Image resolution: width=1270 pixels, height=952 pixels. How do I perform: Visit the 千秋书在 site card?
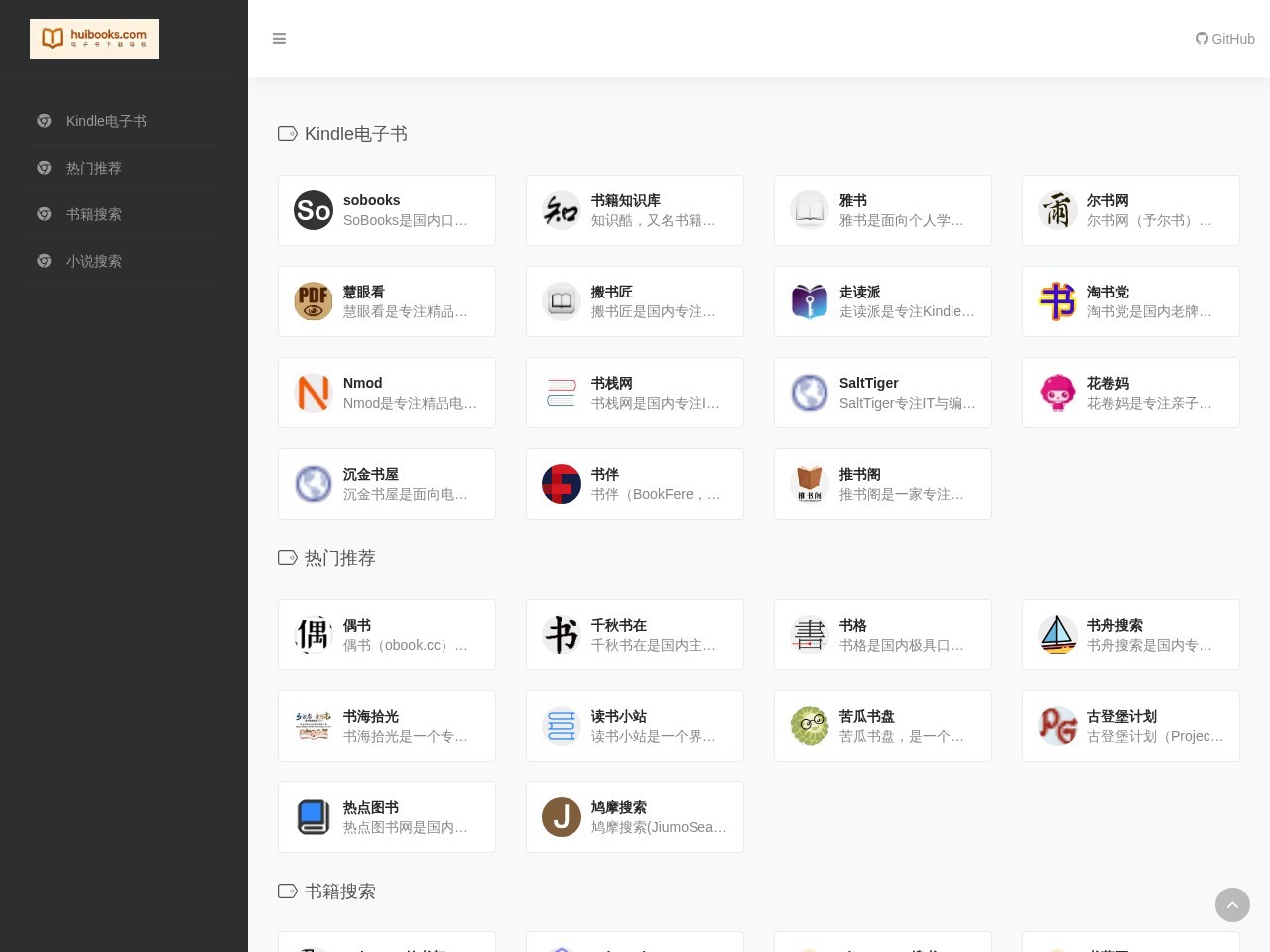[x=635, y=635]
